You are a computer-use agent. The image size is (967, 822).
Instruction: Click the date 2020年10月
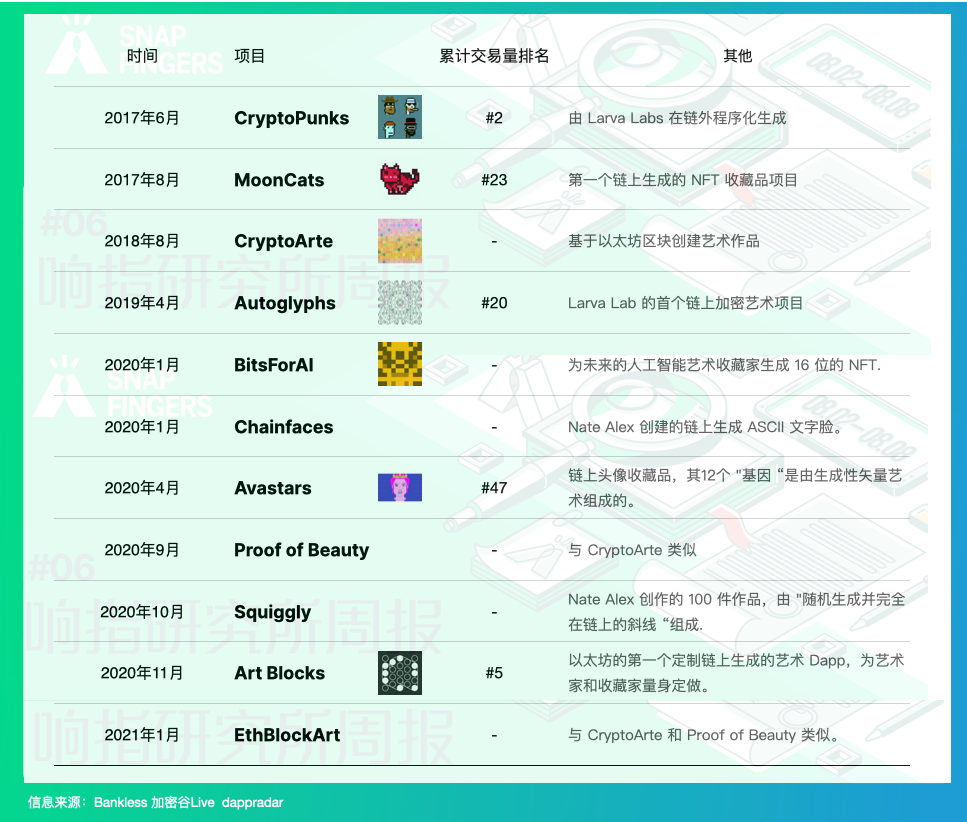click(142, 612)
